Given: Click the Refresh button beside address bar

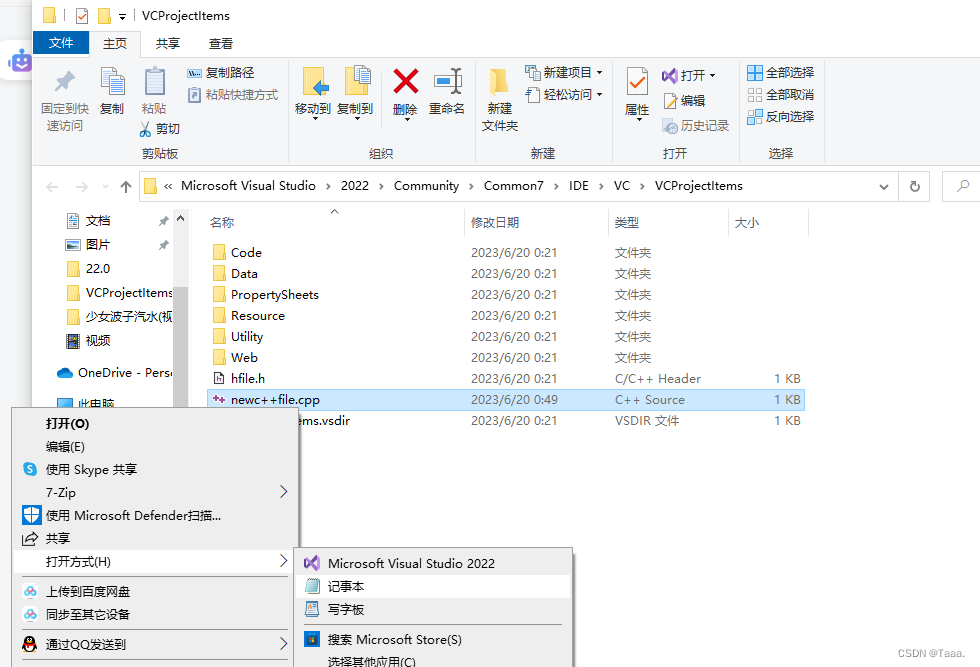Looking at the screenshot, I should (914, 186).
